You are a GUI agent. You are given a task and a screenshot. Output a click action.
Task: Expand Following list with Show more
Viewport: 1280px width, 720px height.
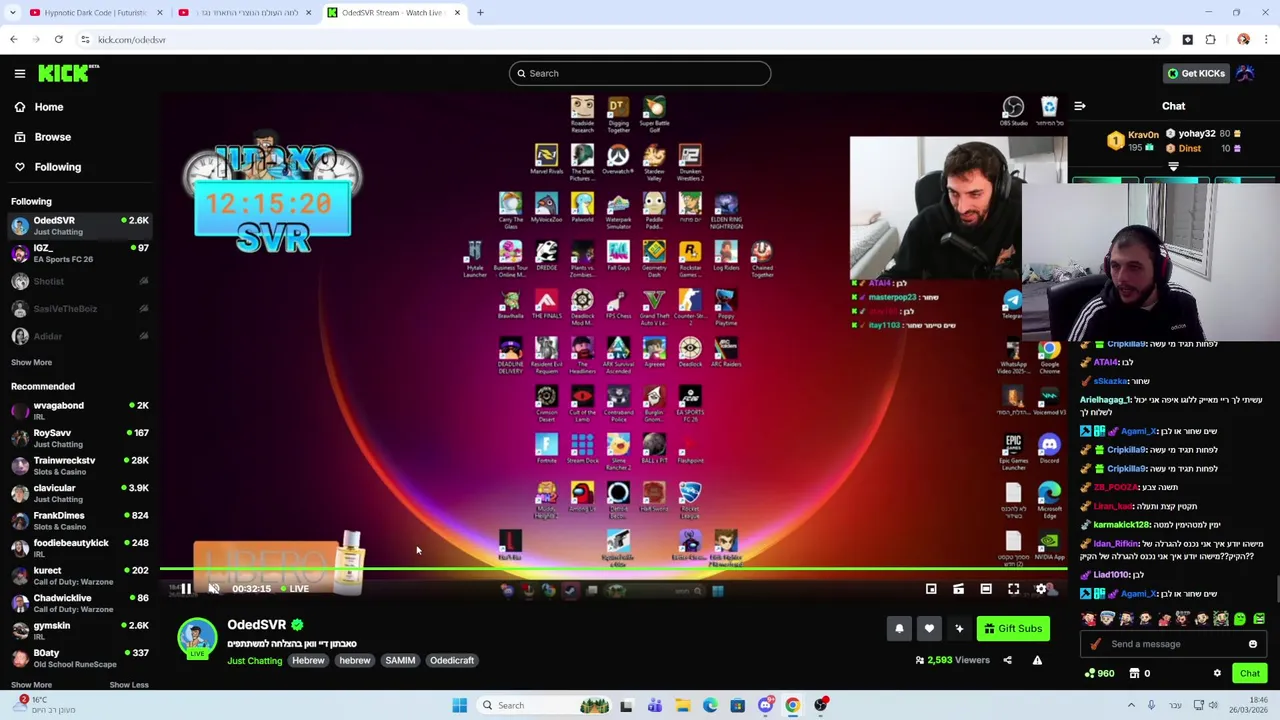(31, 362)
